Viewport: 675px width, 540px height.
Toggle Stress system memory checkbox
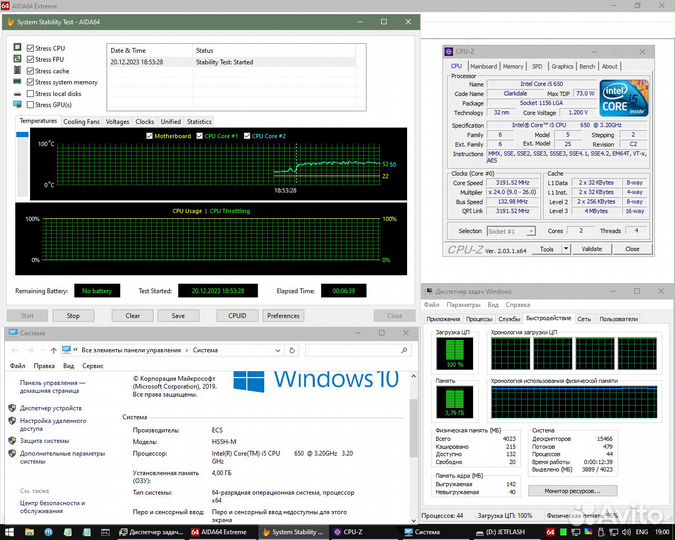30,82
